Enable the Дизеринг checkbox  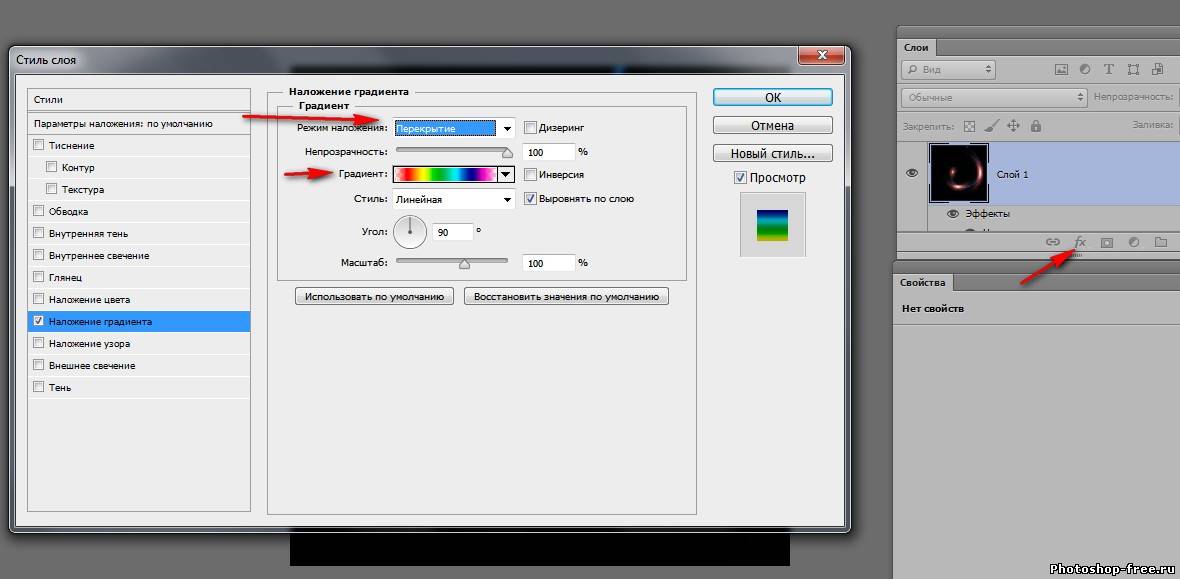tap(531, 128)
